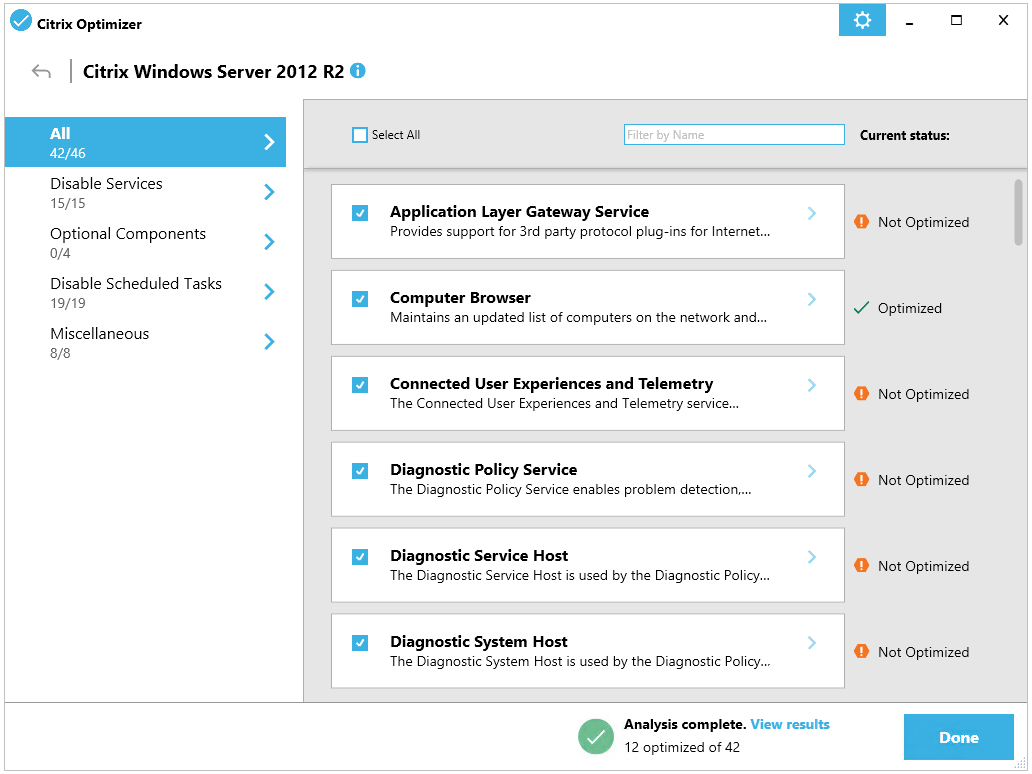
Task: Click the Diagnostic Service Host description text
Action: 580,575
